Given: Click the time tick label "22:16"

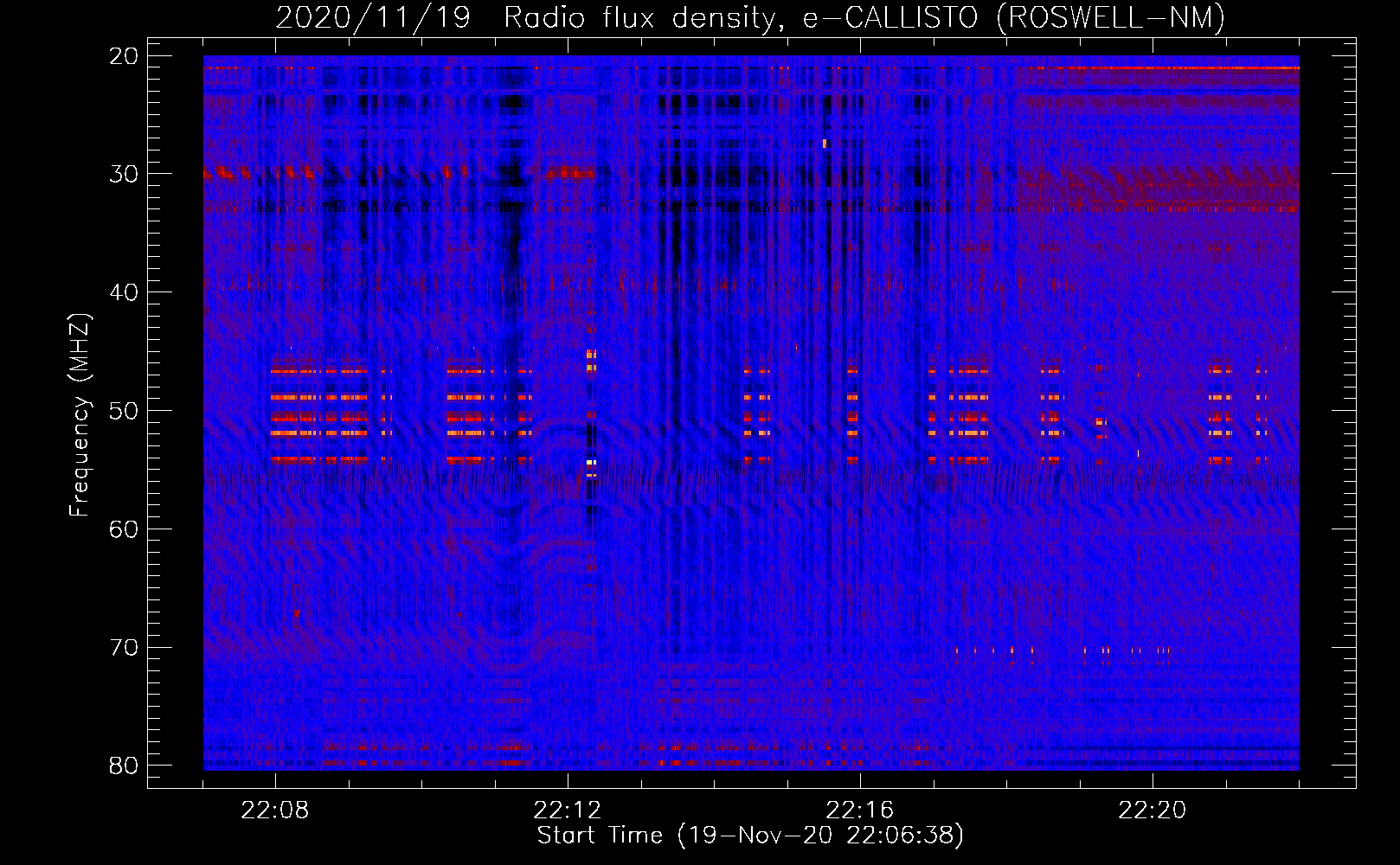Looking at the screenshot, I should point(860,811).
